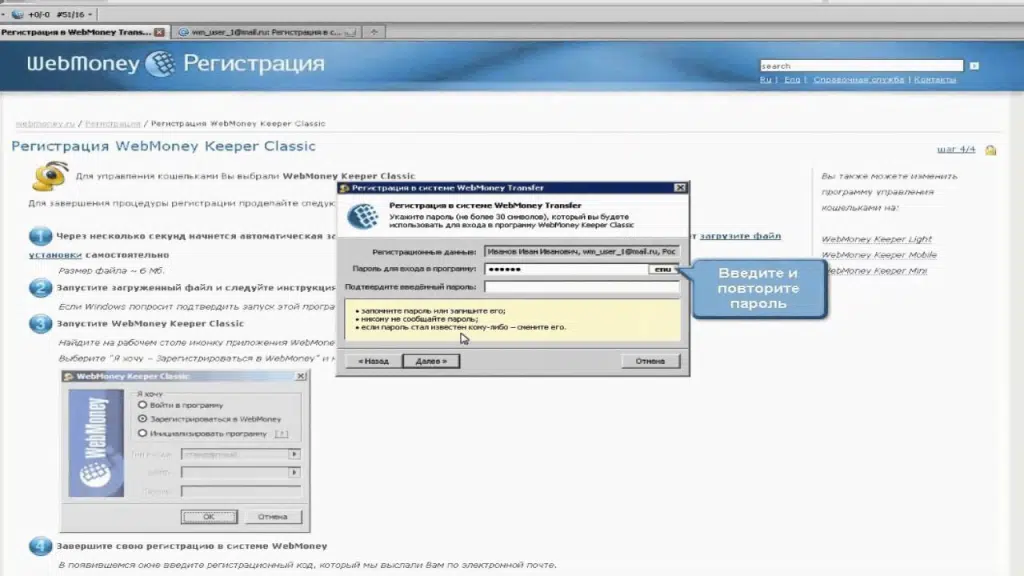Viewport: 1024px width, 576px height.
Task: Click the lock icon beside шаг 4/4
Action: (991, 150)
